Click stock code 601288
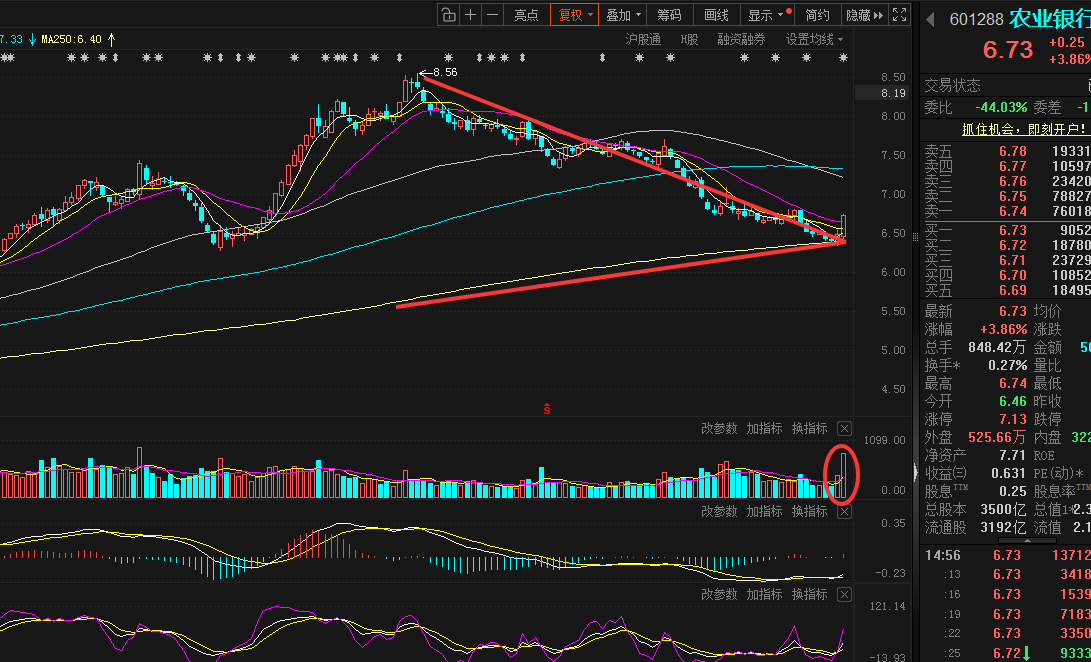Viewport: 1091px width, 662px height. [976, 19]
